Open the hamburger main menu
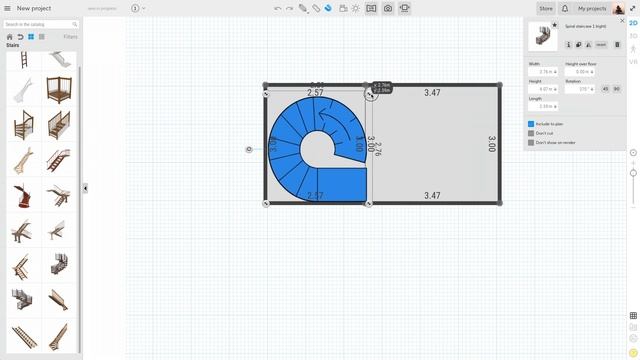The width and height of the screenshot is (640, 360). click(7, 8)
